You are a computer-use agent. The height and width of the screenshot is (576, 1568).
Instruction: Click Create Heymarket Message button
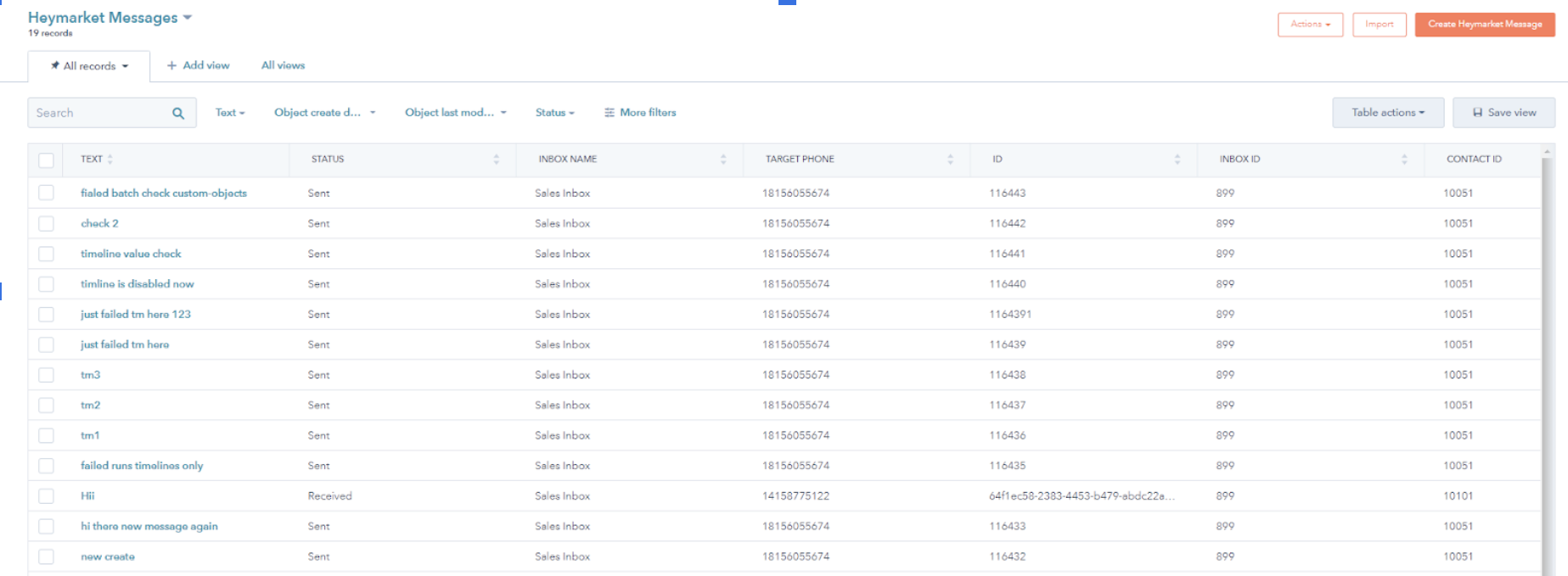click(x=1485, y=25)
